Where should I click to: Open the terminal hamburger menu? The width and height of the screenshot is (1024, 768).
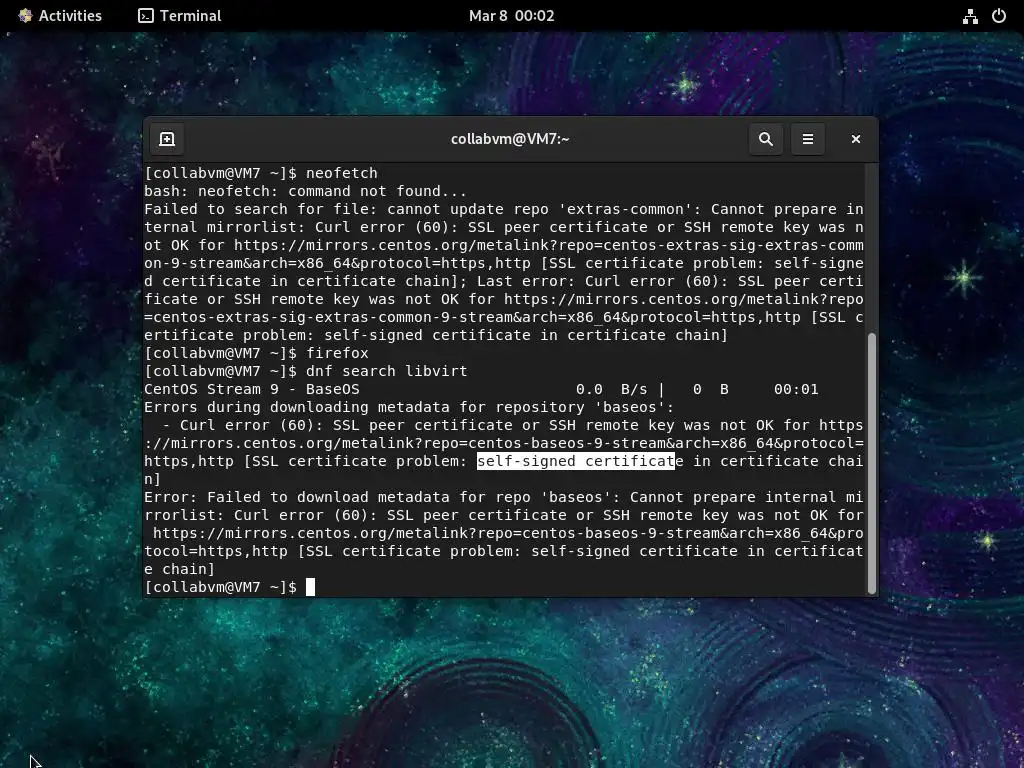(808, 139)
